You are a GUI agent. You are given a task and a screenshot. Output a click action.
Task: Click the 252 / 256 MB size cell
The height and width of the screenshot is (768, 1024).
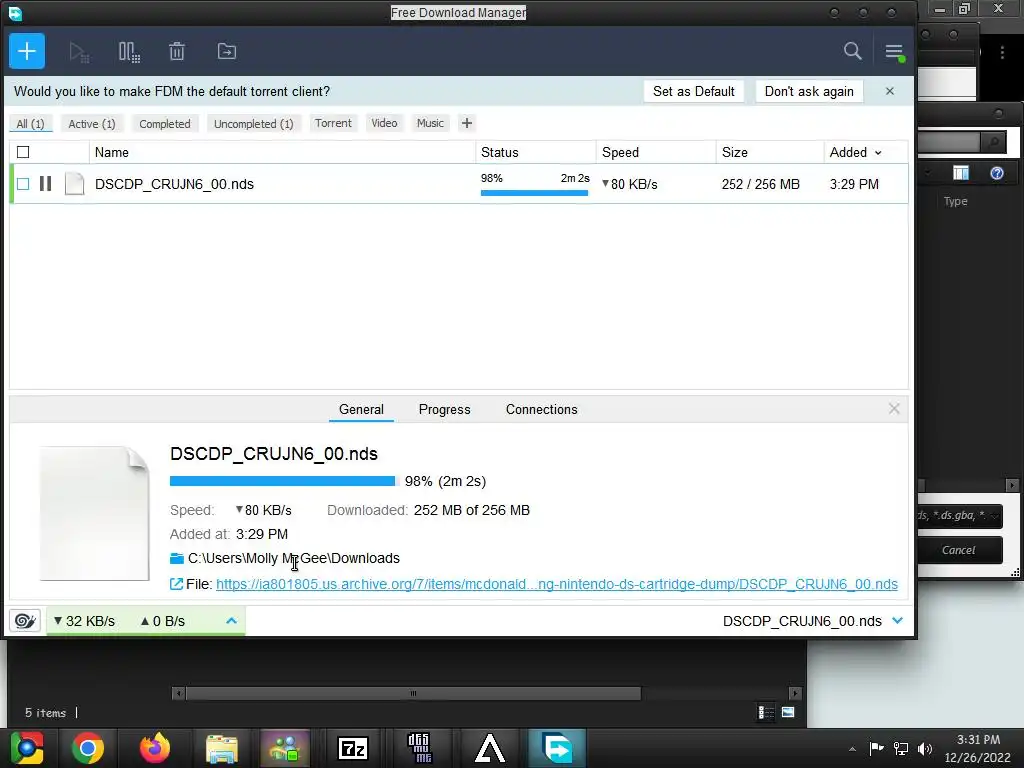[761, 184]
